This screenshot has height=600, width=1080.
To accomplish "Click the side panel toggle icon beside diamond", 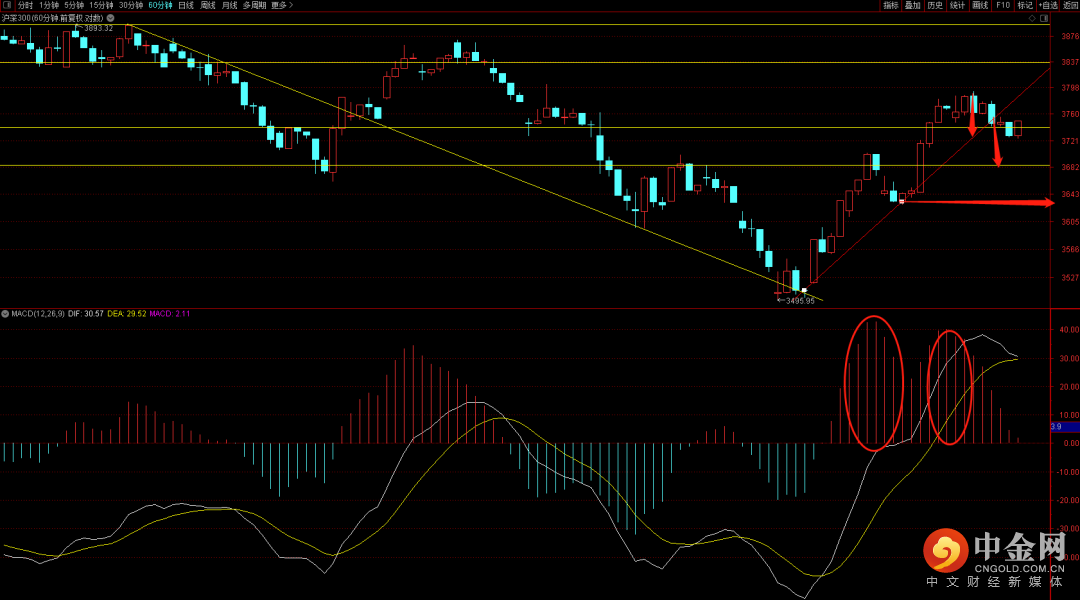I will point(1043,17).
